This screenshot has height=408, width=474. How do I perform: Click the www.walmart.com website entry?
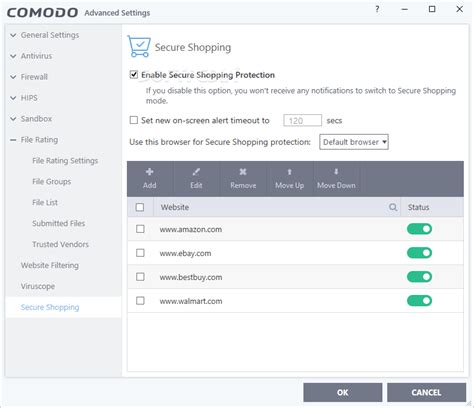pyautogui.click(x=191, y=301)
